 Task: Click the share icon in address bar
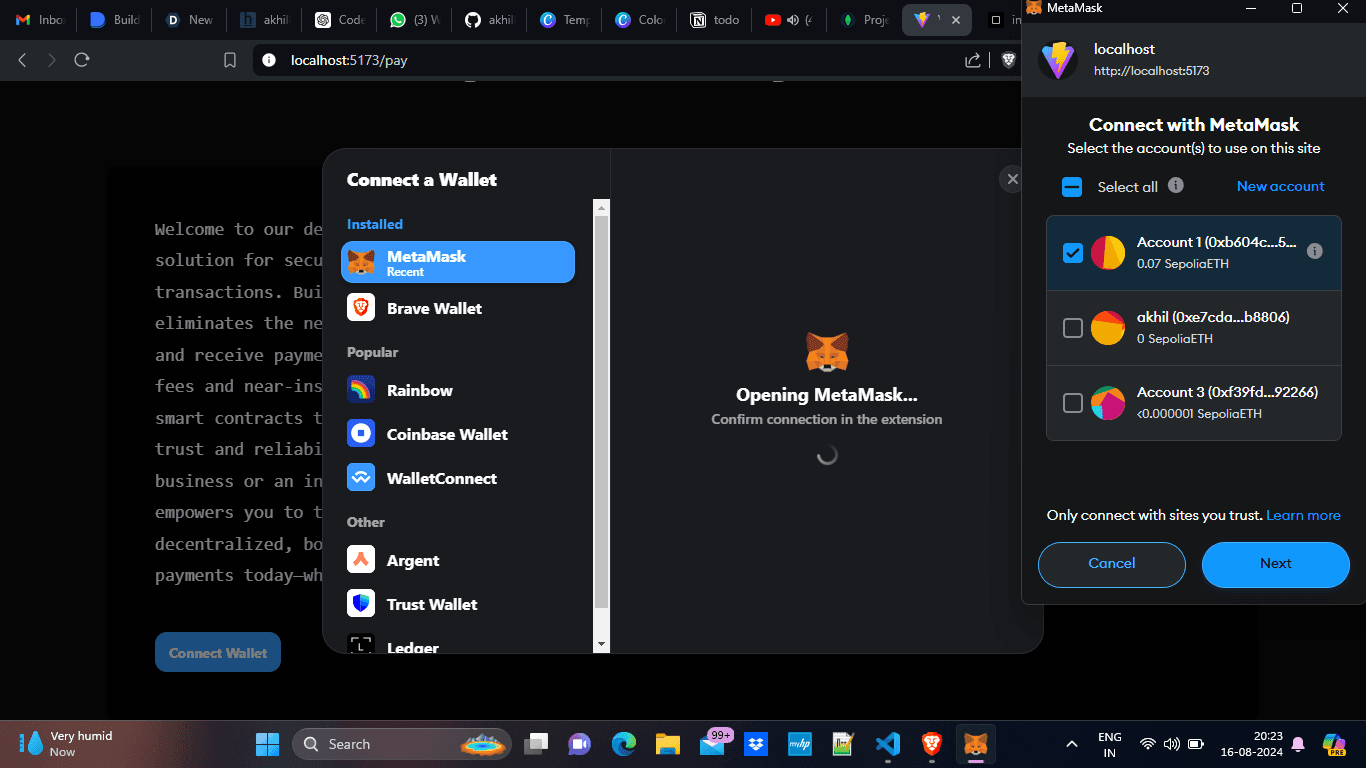pos(972,60)
